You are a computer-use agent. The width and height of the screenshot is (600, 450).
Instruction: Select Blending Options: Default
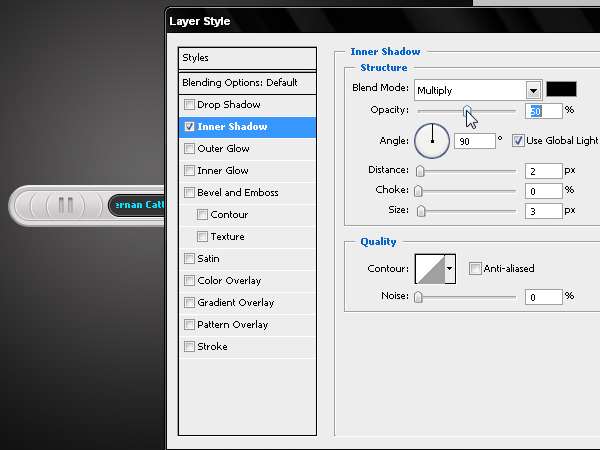tap(246, 82)
